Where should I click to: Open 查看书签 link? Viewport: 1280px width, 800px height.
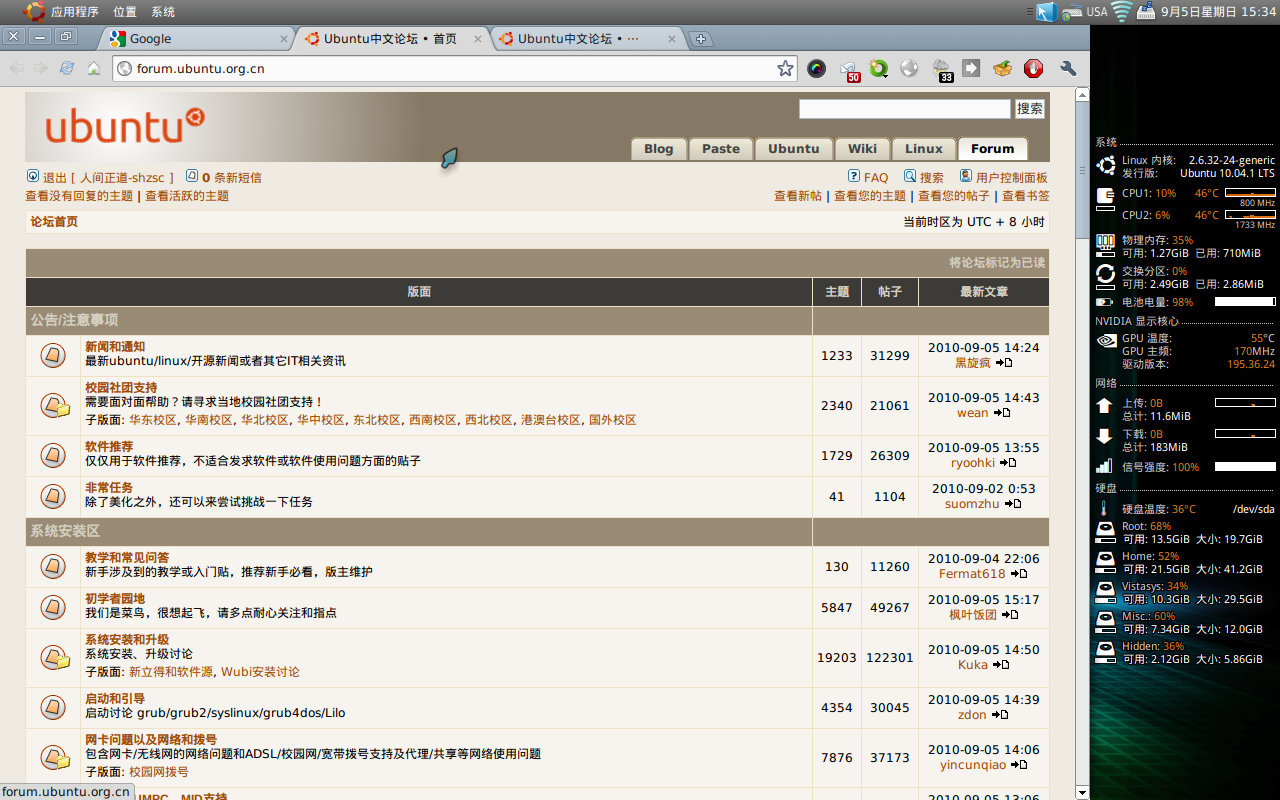click(x=1026, y=196)
